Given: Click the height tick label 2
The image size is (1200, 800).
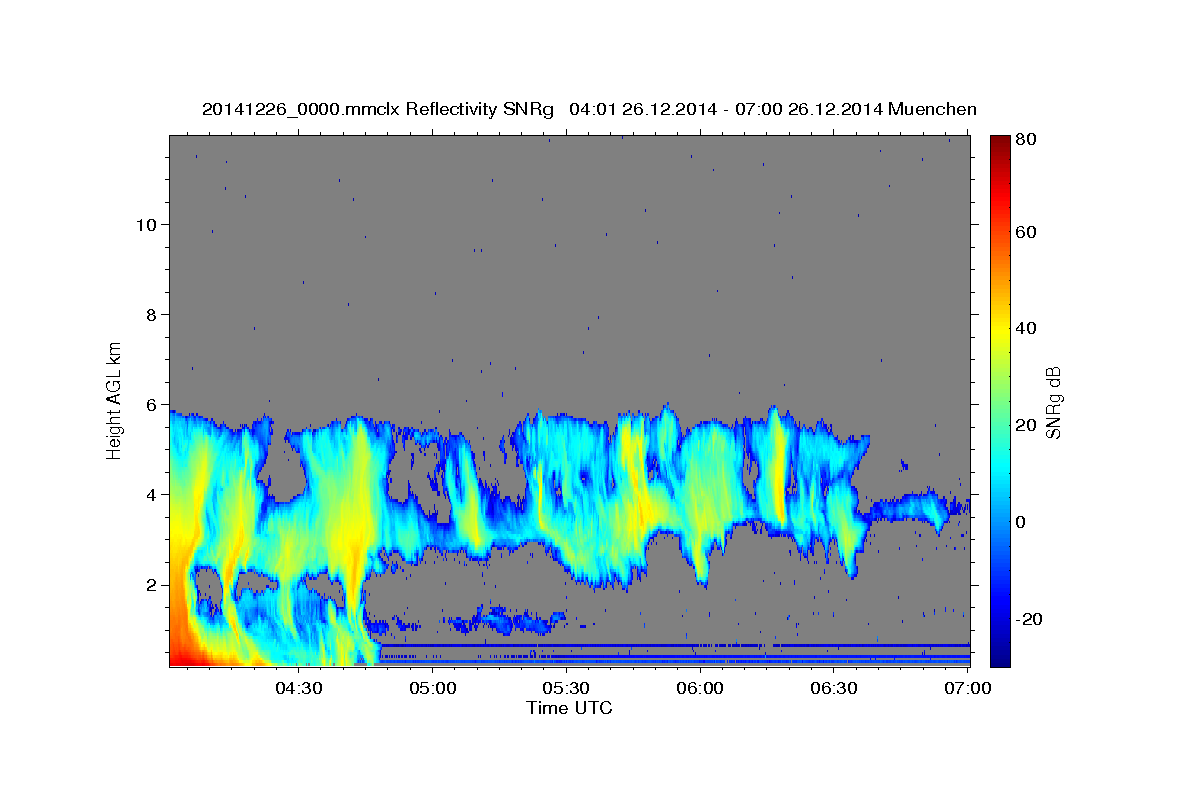Looking at the screenshot, I should [x=153, y=585].
